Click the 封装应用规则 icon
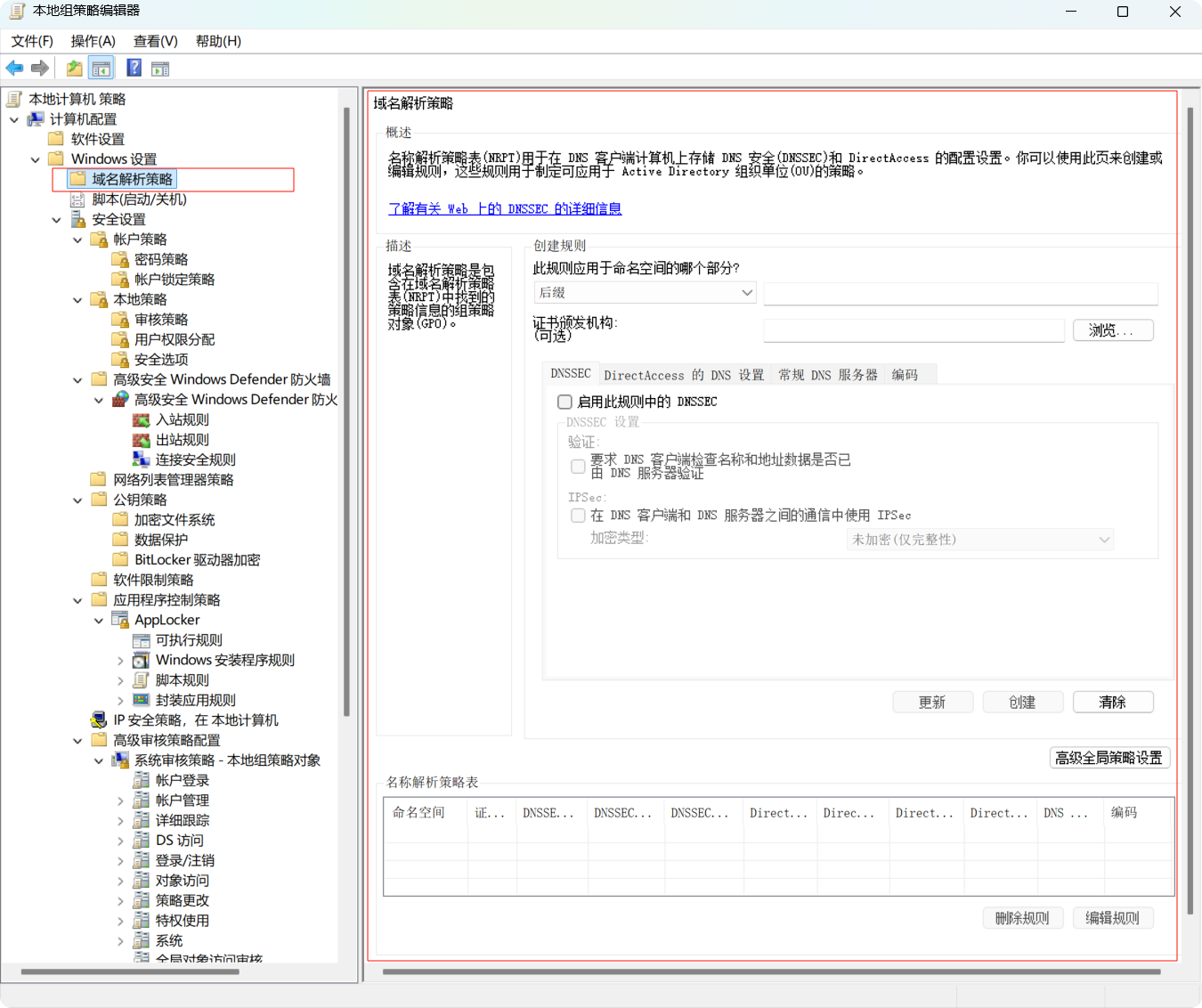 point(142,700)
